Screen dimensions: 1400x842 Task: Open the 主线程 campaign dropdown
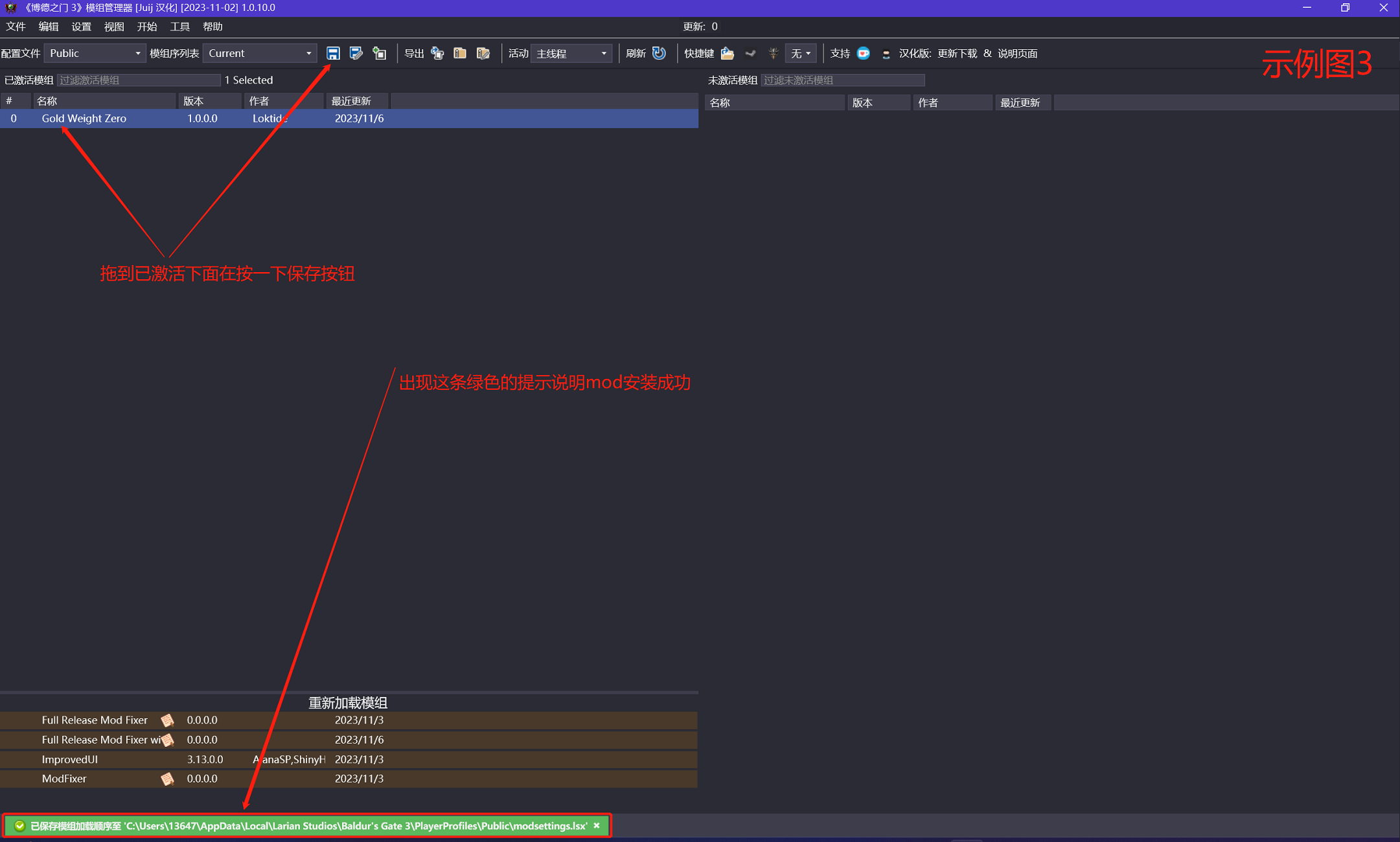tap(571, 53)
